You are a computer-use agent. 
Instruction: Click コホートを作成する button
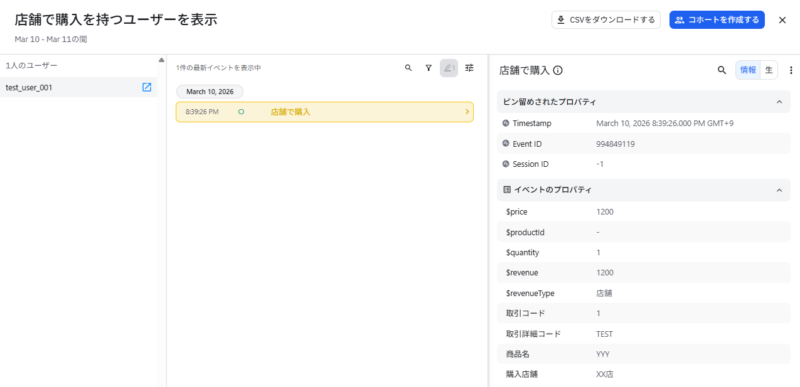pyautogui.click(x=717, y=20)
